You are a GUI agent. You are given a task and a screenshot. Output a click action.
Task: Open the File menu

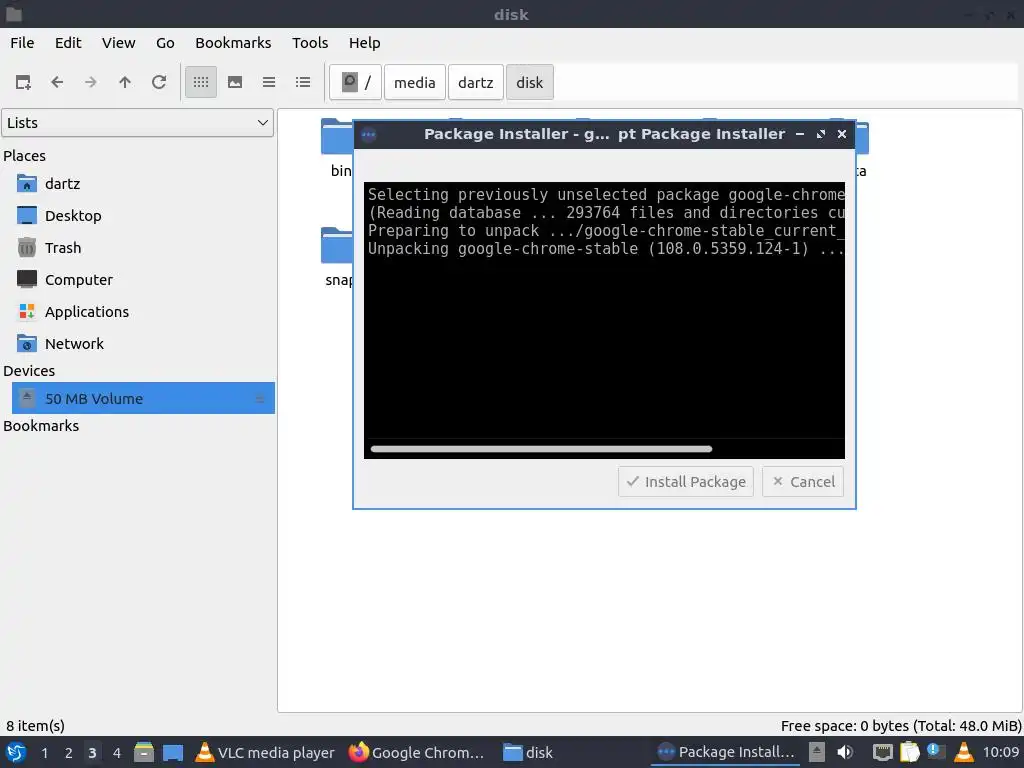[22, 43]
